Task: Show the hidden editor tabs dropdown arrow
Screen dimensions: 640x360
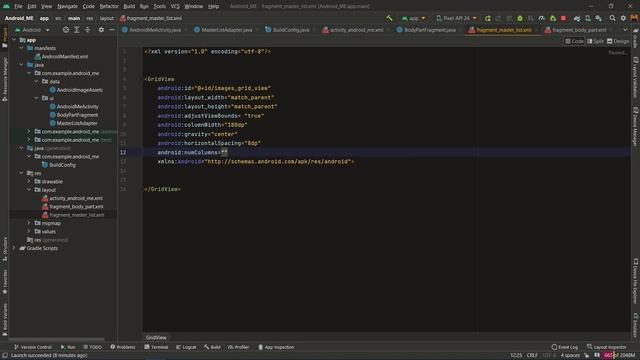Action: pos(625,30)
